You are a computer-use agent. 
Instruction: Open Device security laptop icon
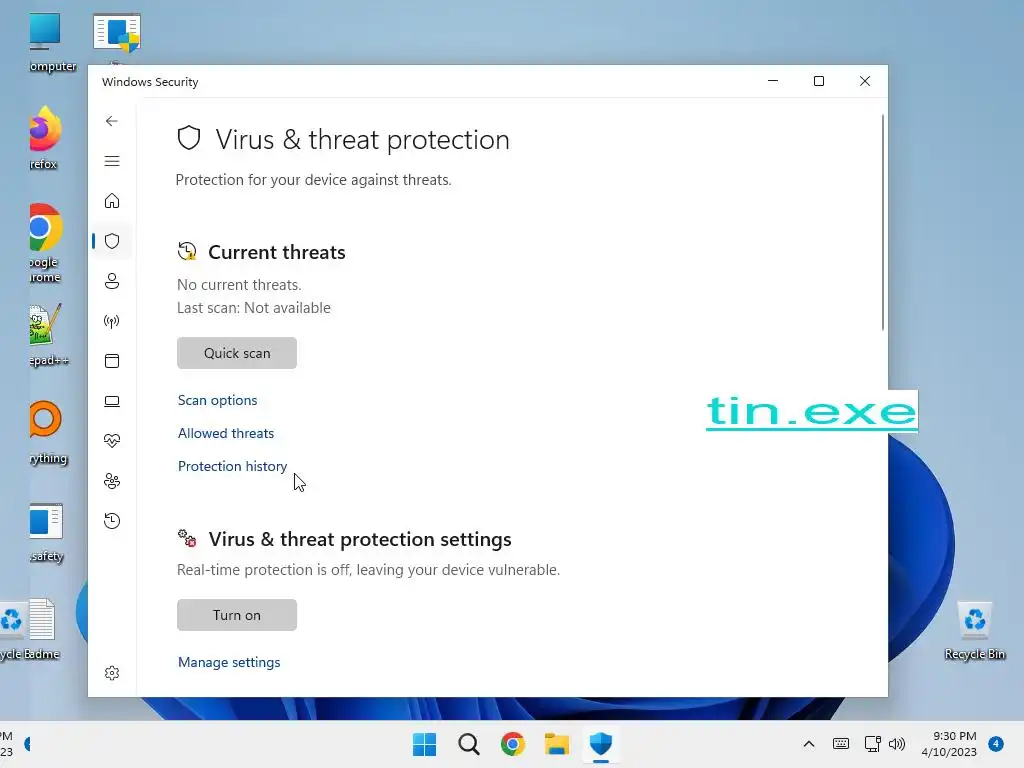point(112,401)
